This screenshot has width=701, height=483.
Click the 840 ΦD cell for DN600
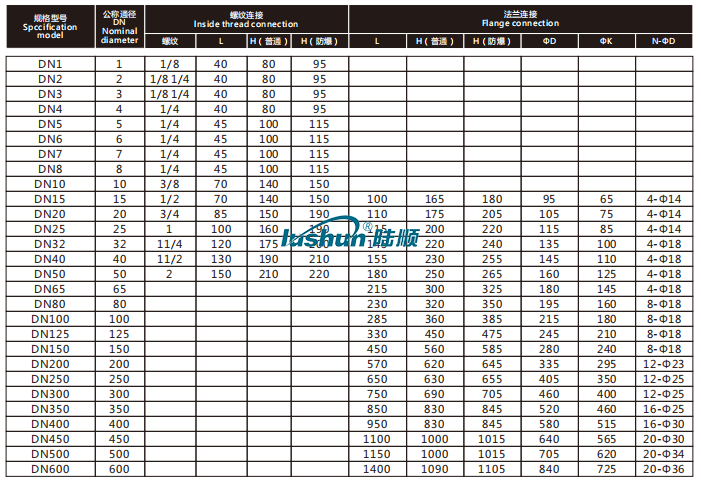550,468
